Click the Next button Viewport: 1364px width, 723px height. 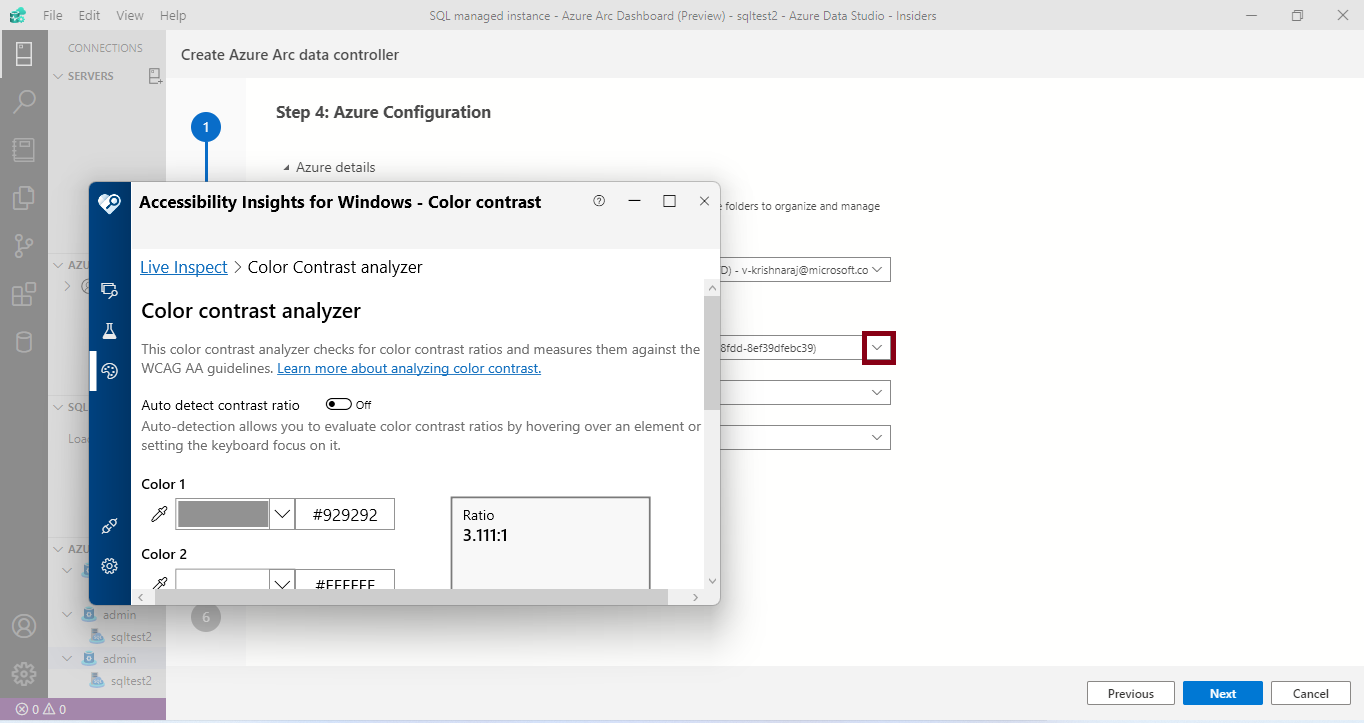[x=1222, y=692]
